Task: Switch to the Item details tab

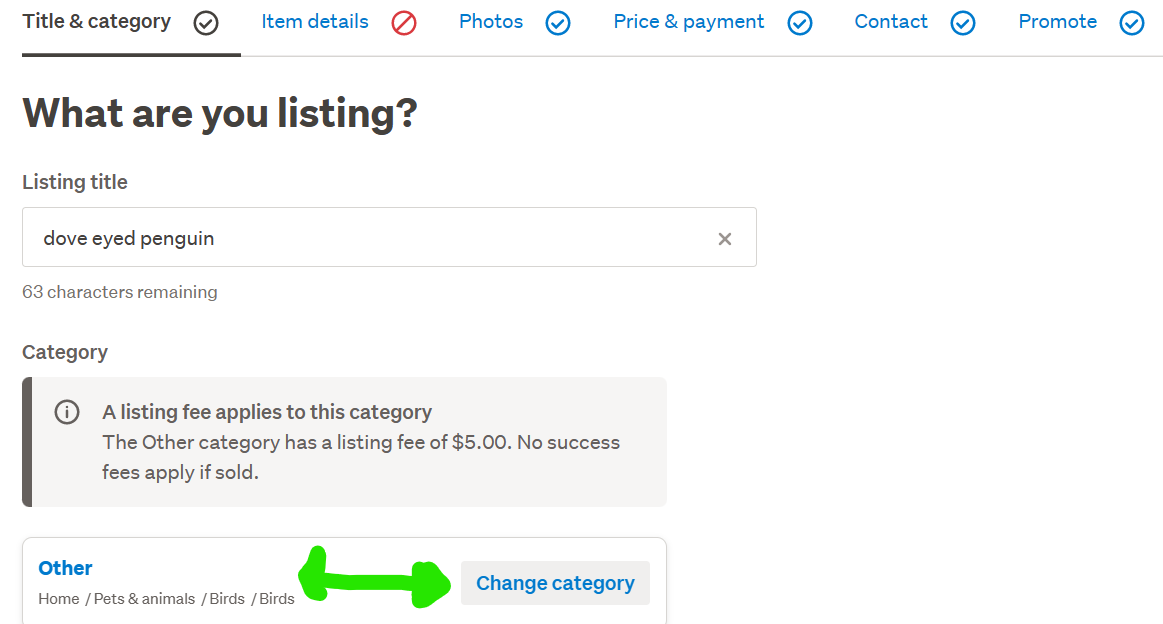Action: [315, 22]
